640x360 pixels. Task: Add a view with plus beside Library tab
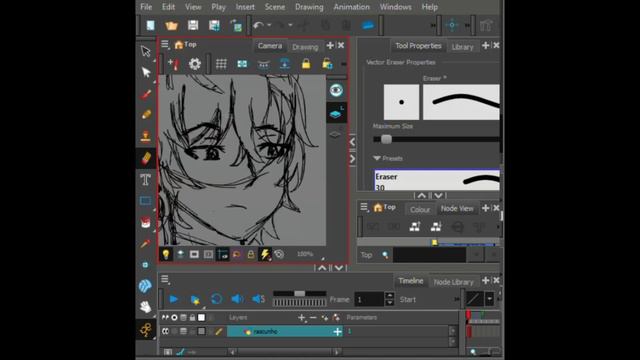click(486, 45)
